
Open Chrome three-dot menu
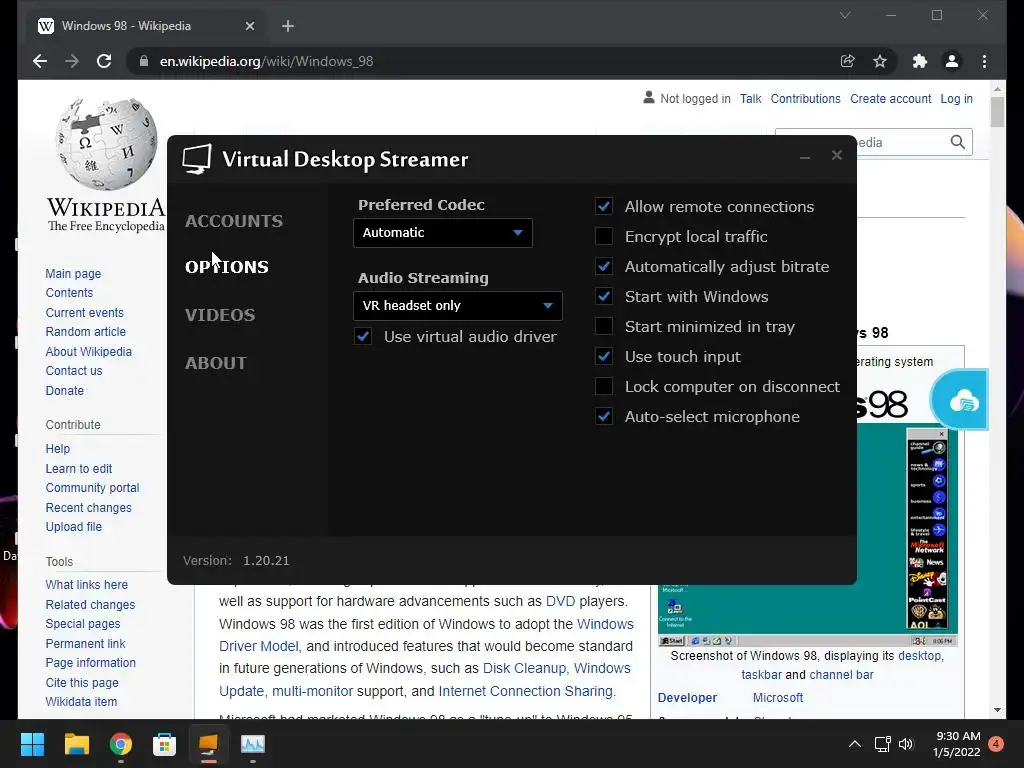984,61
